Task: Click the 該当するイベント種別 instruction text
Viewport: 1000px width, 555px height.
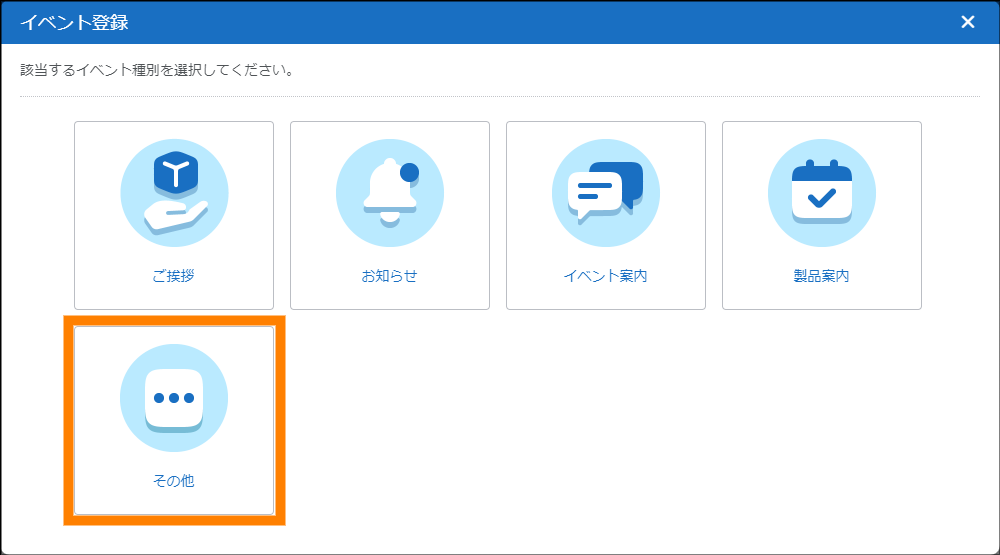Action: pos(156,71)
